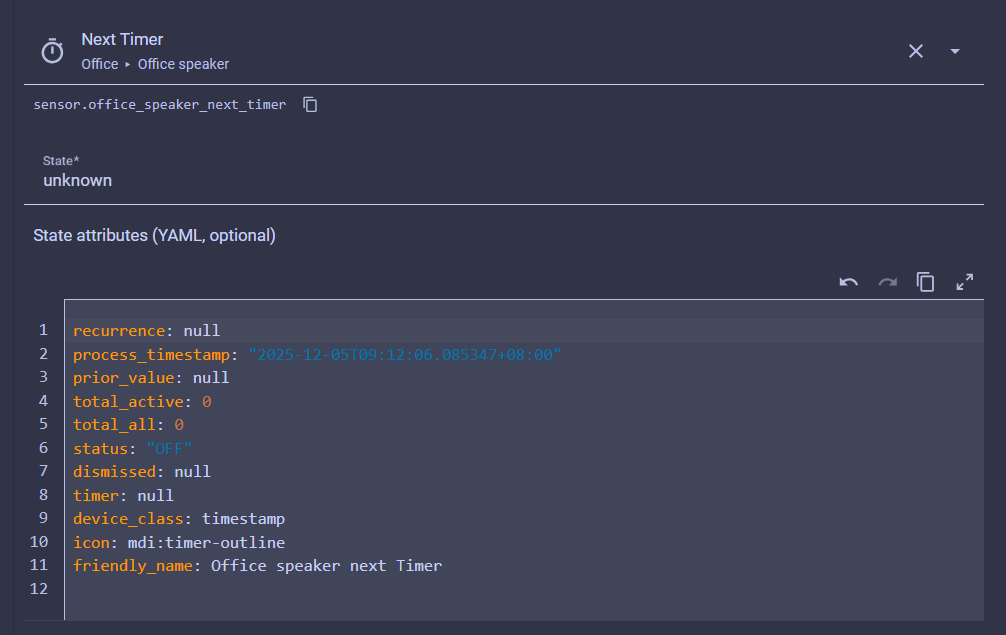Place cursor on status "OFF" value
This screenshot has height=635, width=1006.
tap(168, 448)
